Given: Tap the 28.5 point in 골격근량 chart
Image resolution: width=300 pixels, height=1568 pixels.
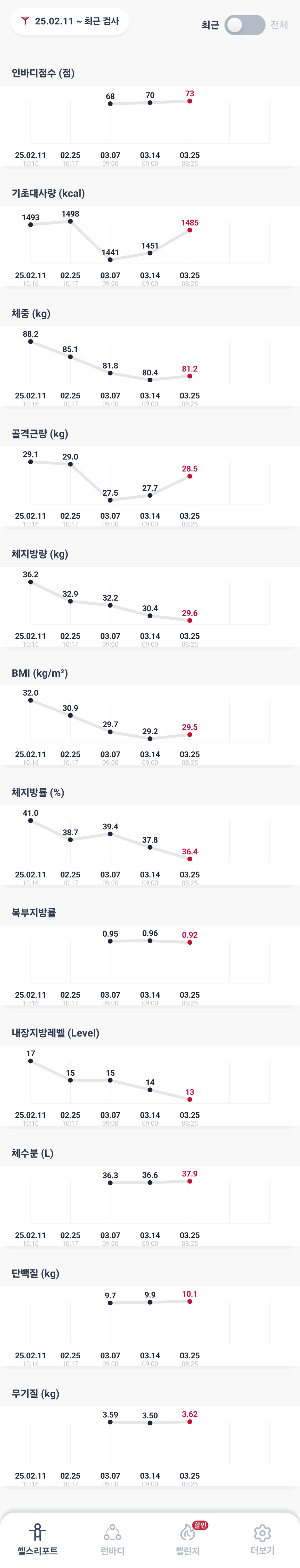Looking at the screenshot, I should click(190, 476).
